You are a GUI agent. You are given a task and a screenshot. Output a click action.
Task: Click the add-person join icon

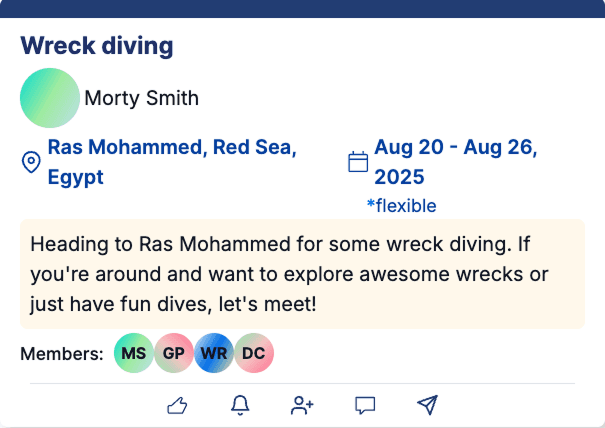pyautogui.click(x=302, y=405)
